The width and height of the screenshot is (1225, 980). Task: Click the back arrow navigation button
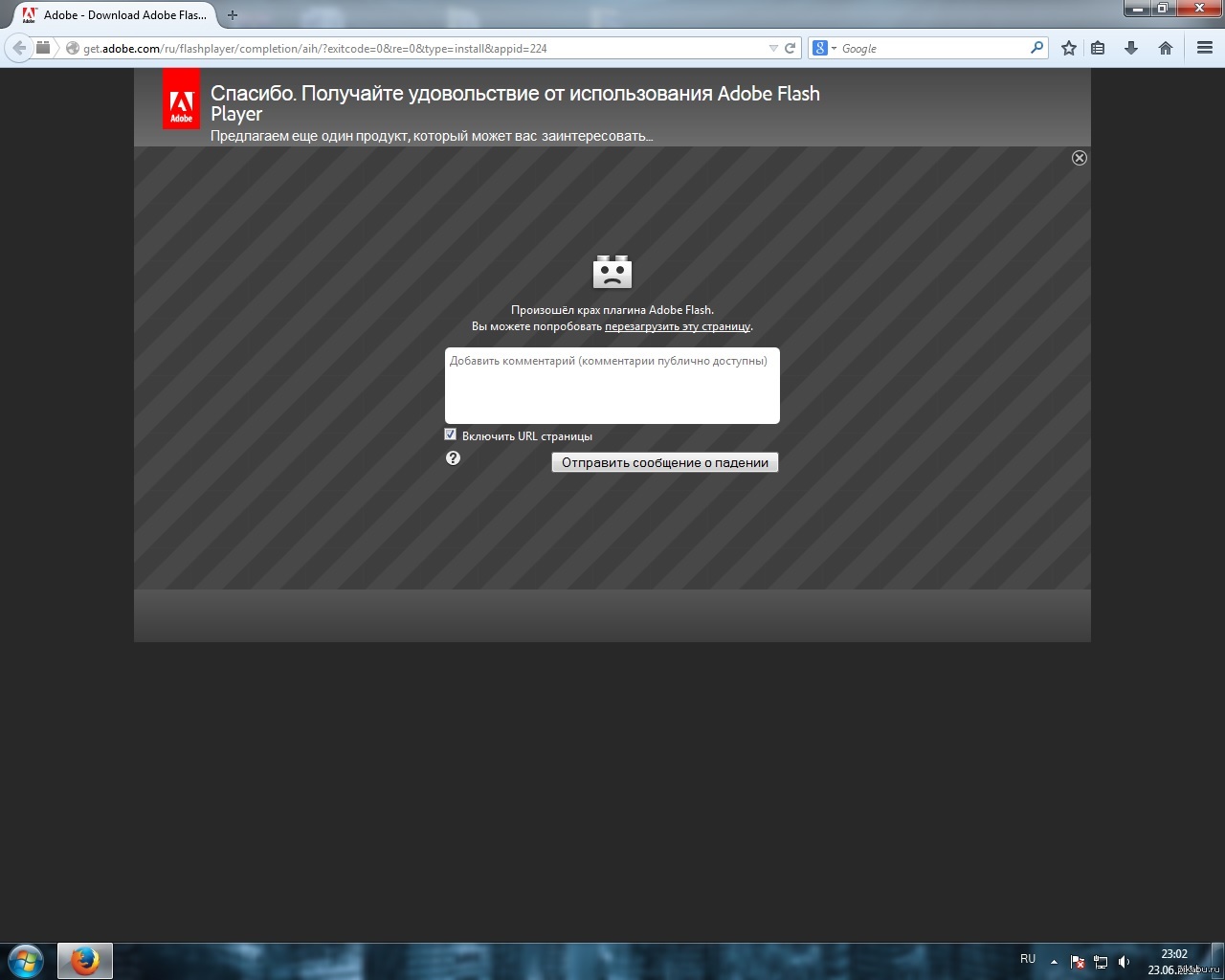click(19, 48)
